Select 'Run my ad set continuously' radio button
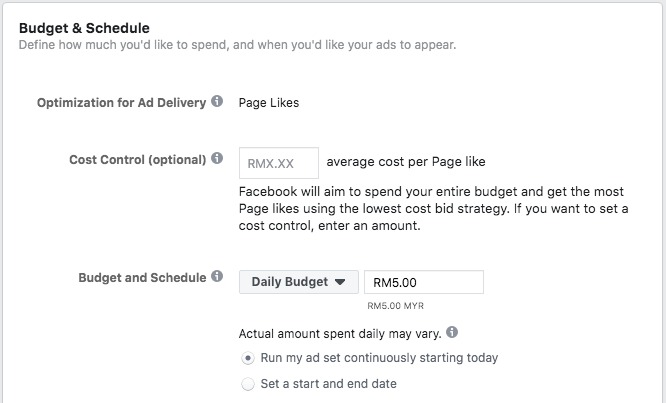Image resolution: width=666 pixels, height=403 pixels. click(248, 358)
